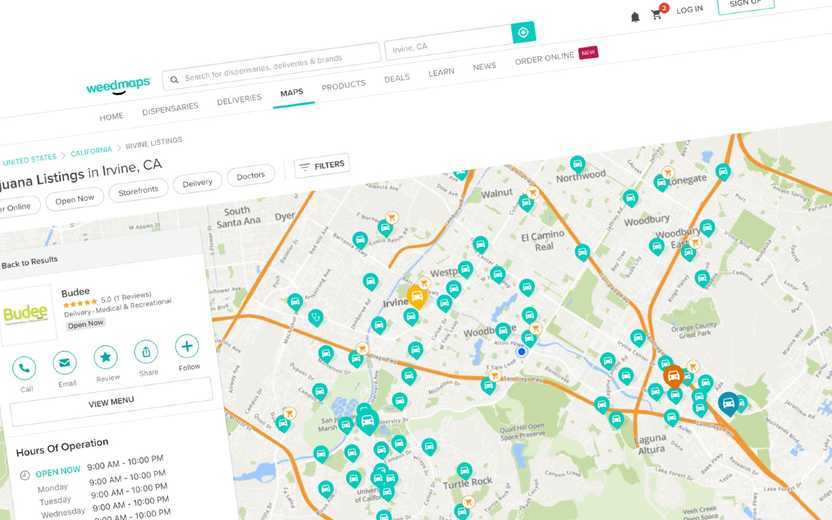Select the dark blue delivery map pin

pos(729,404)
